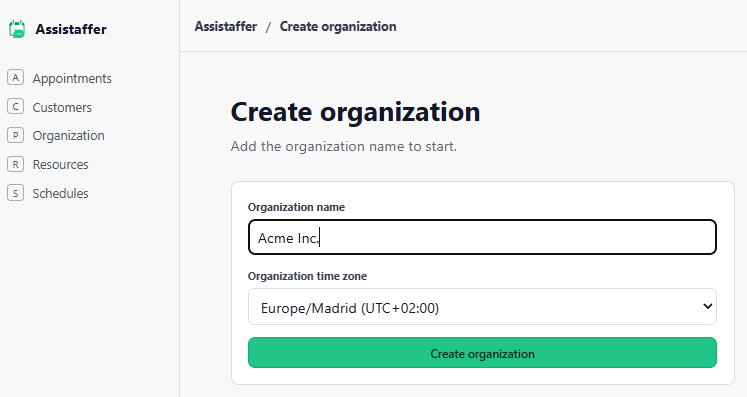Click the Assistaffer brand name in sidebar

coord(71,29)
